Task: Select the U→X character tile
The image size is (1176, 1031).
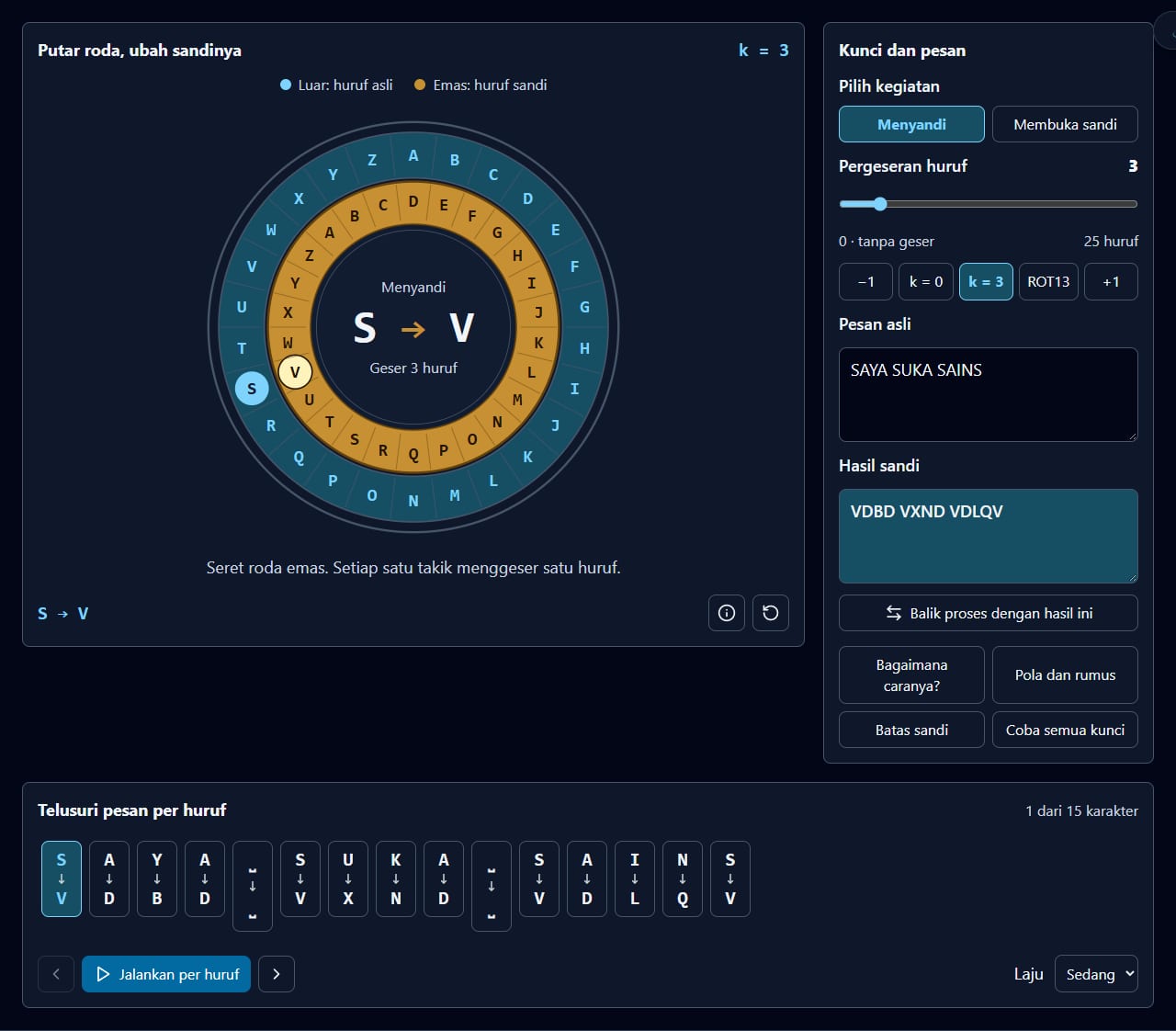Action: click(348, 878)
